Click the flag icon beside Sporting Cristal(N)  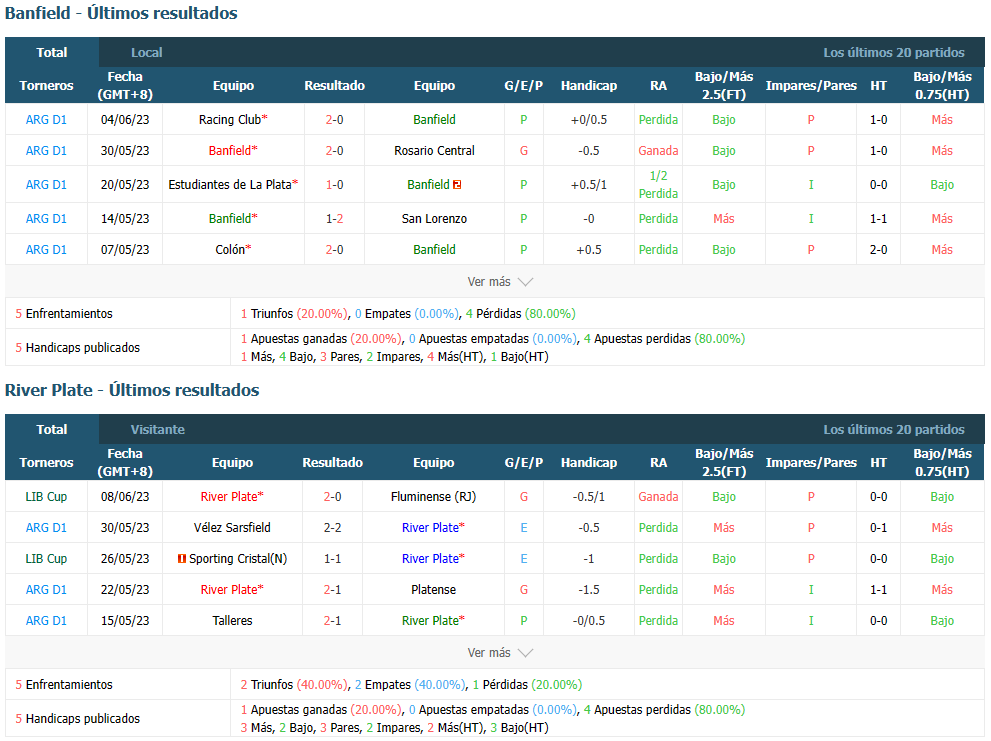pyautogui.click(x=182, y=558)
